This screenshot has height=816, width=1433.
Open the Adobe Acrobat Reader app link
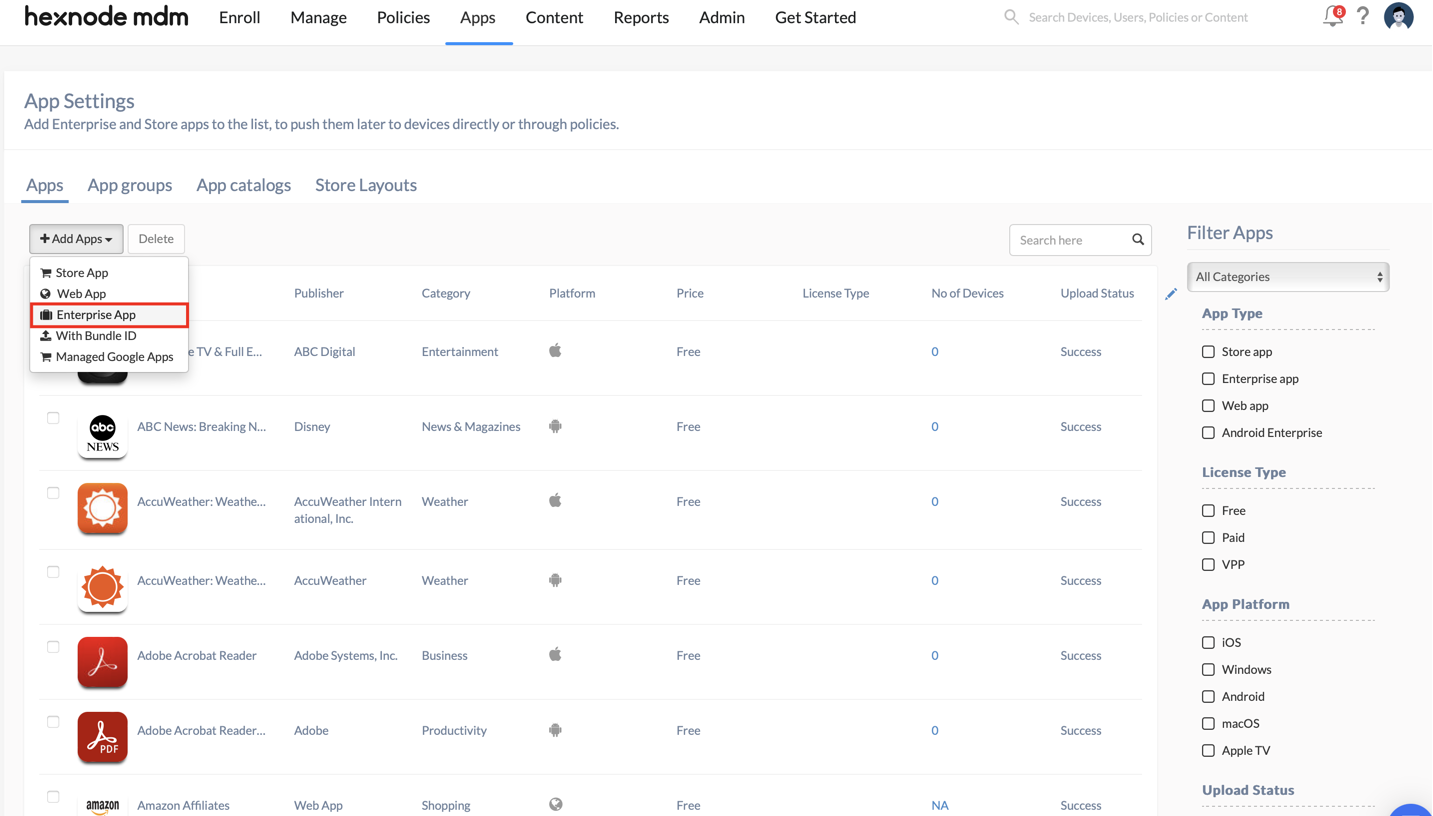(x=197, y=655)
